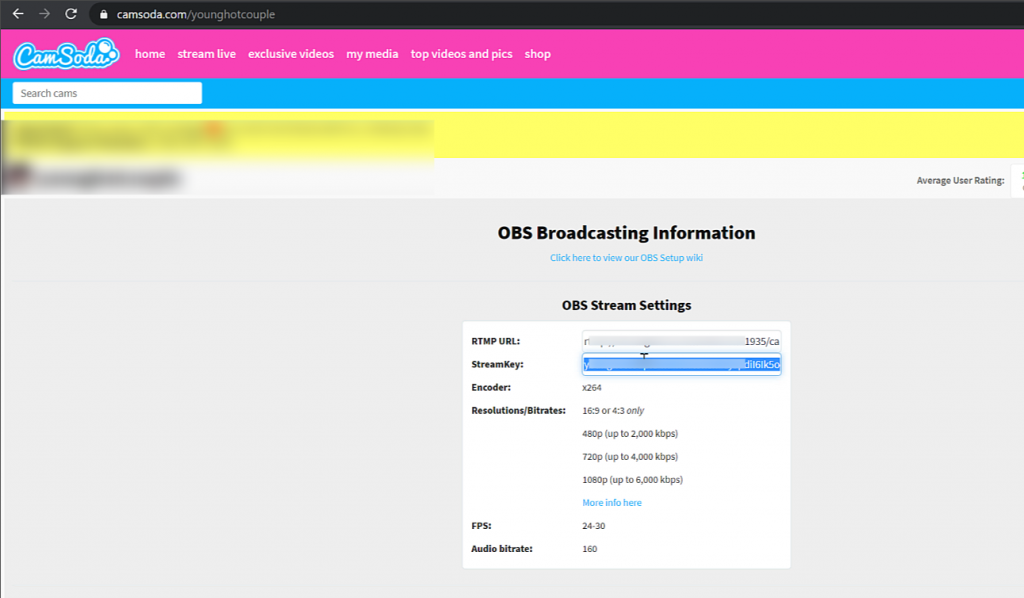1024x598 pixels.
Task: Click the 480p (up to 2,000 kbps) line
Action: coord(630,433)
